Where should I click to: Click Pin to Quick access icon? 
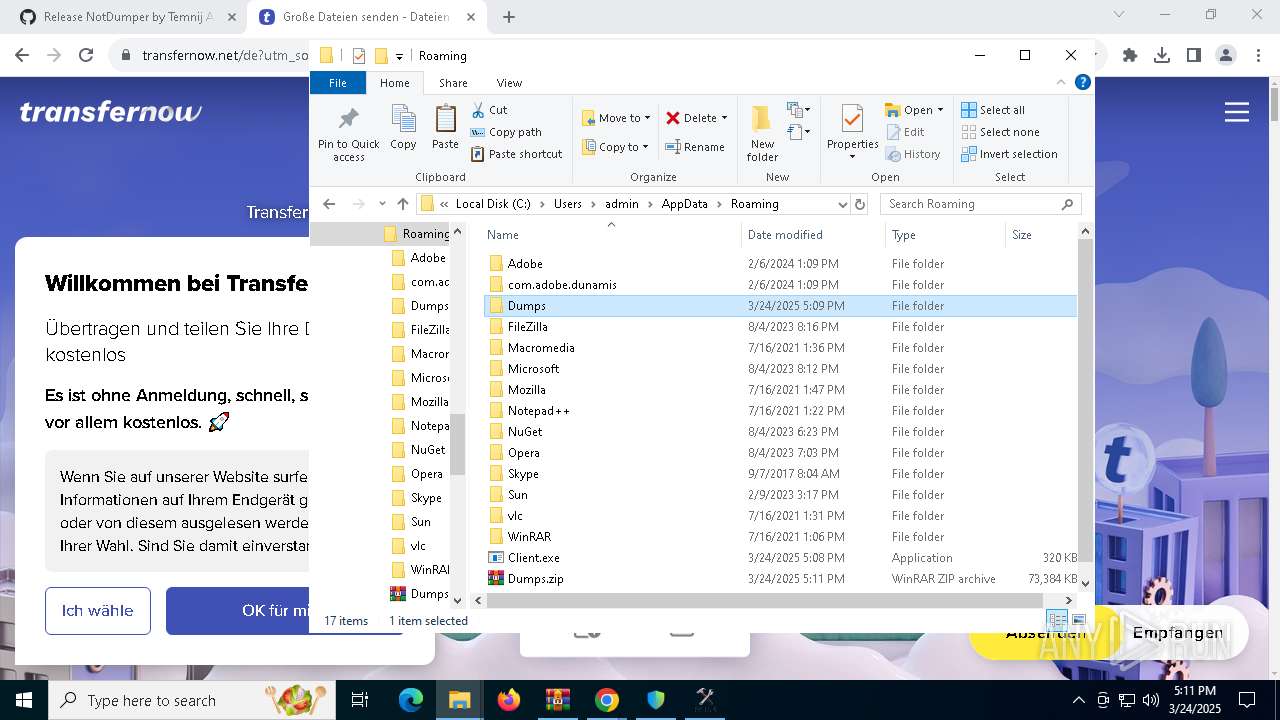coord(348,132)
